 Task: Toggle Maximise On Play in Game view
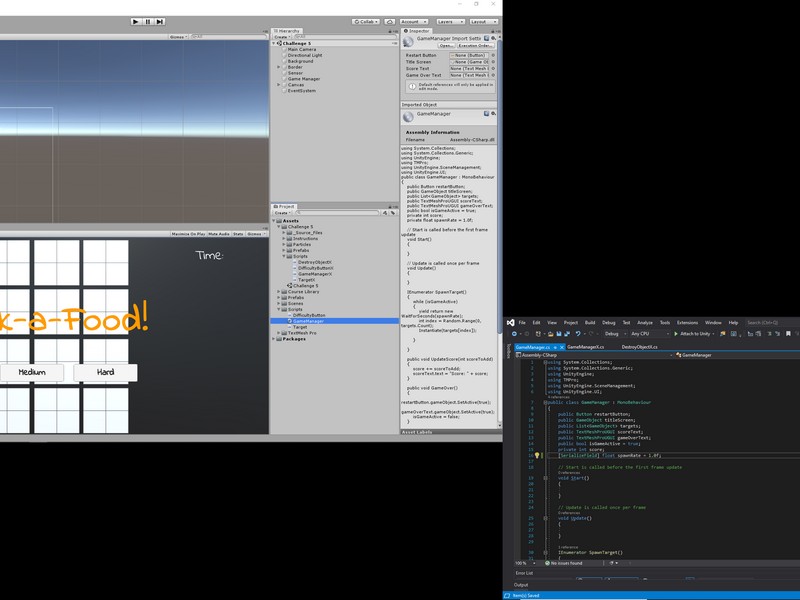pyautogui.click(x=188, y=232)
